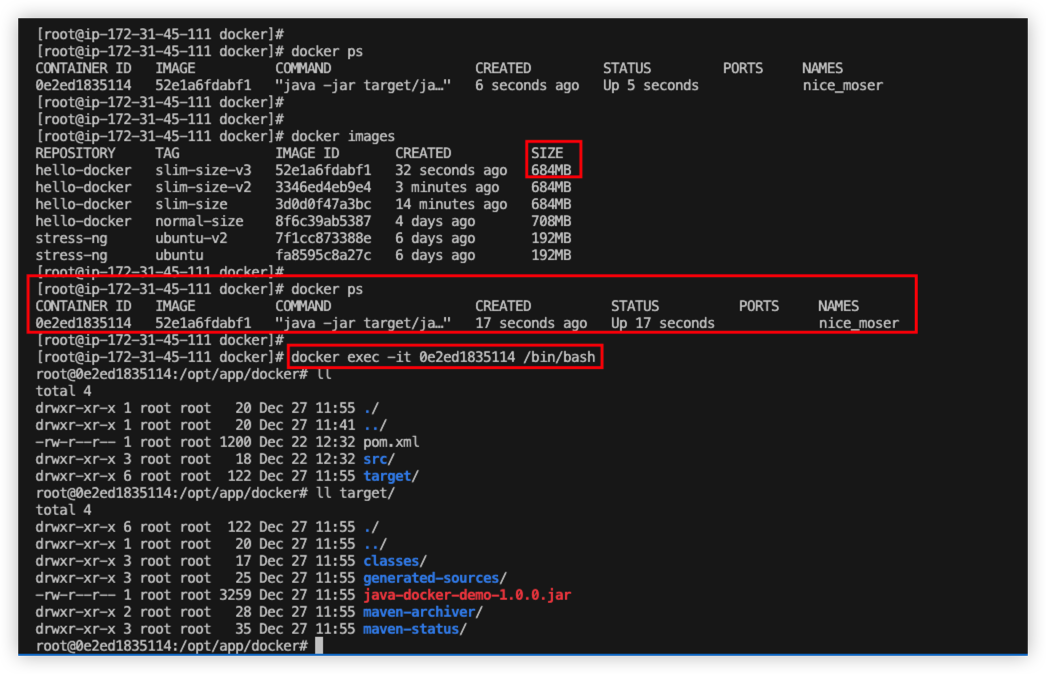Click the java-docker-demo-1.0.0.jar file name
1046x674 pixels.
click(467, 595)
